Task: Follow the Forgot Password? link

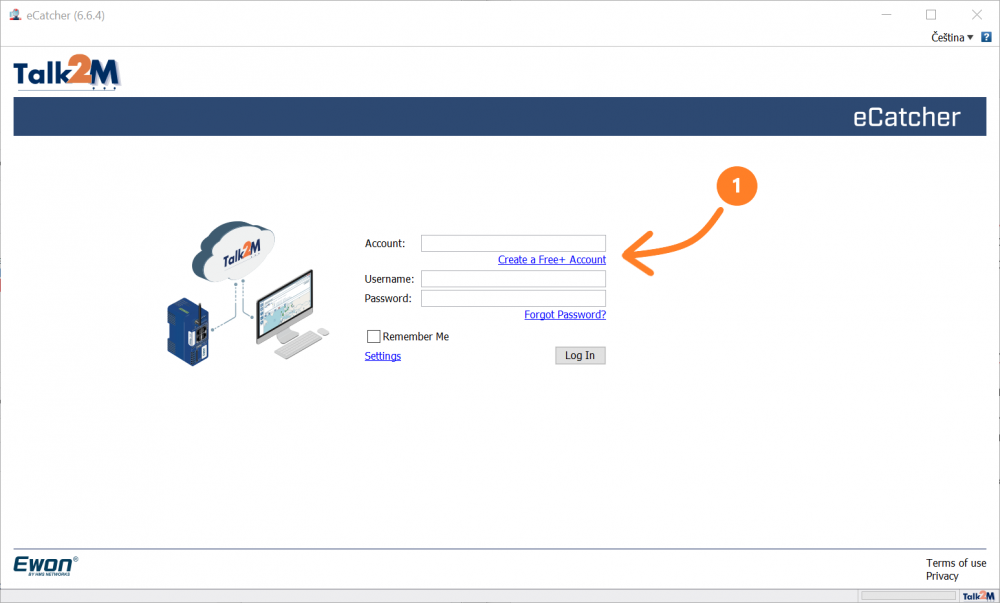Action: click(565, 314)
